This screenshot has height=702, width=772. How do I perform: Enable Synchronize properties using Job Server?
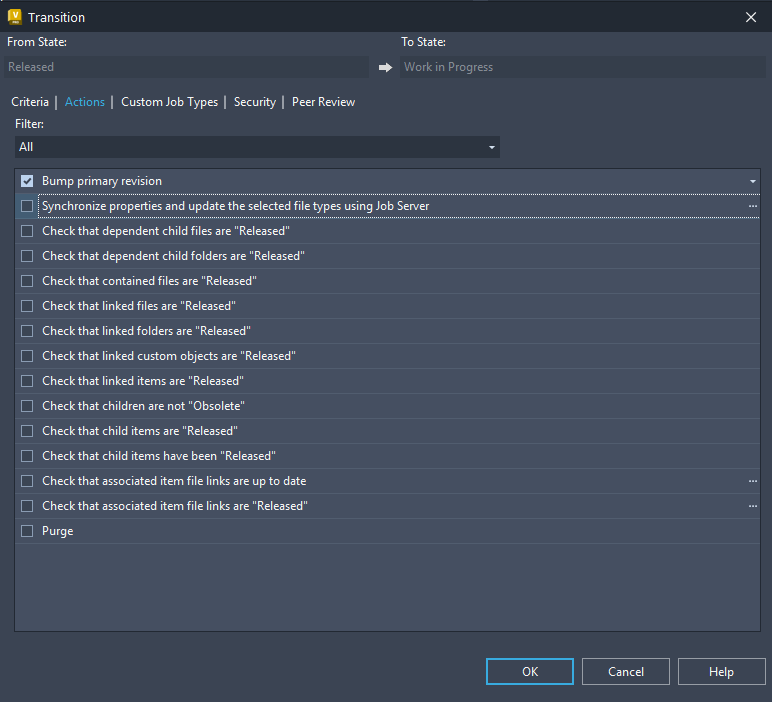pyautogui.click(x=27, y=206)
